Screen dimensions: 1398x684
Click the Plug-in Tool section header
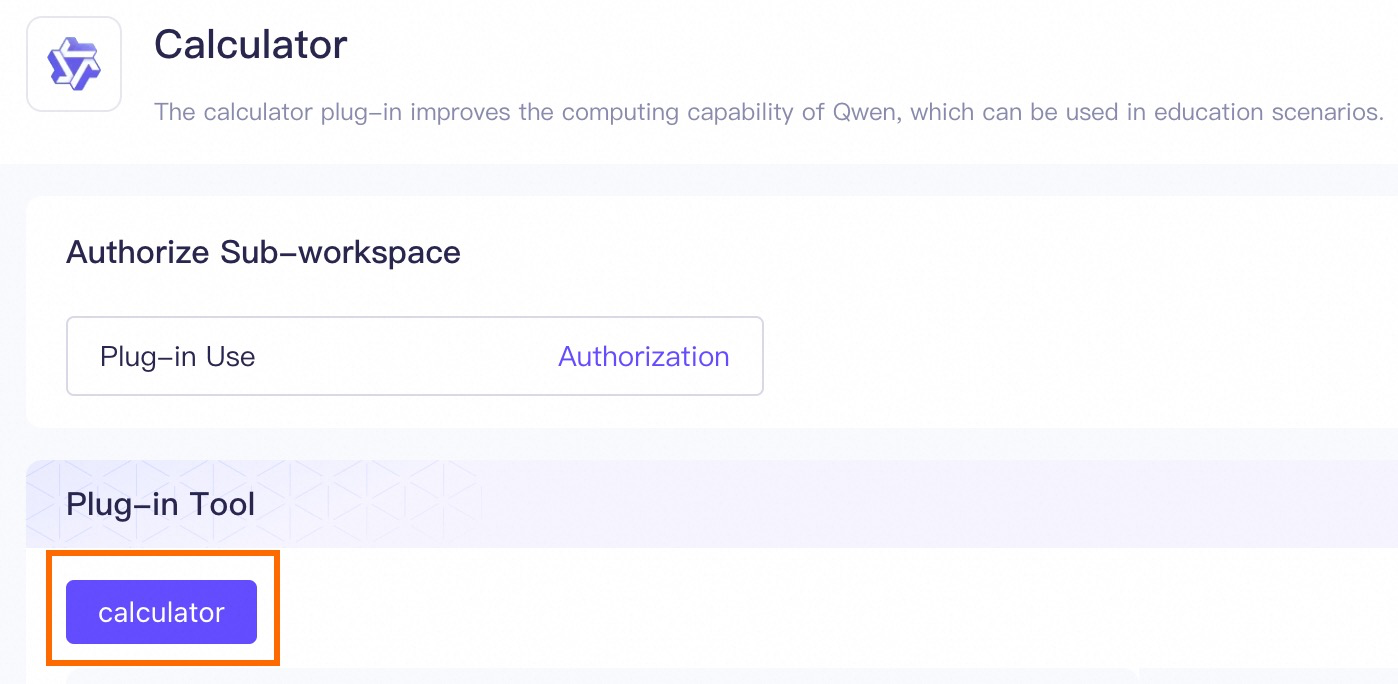(x=160, y=504)
